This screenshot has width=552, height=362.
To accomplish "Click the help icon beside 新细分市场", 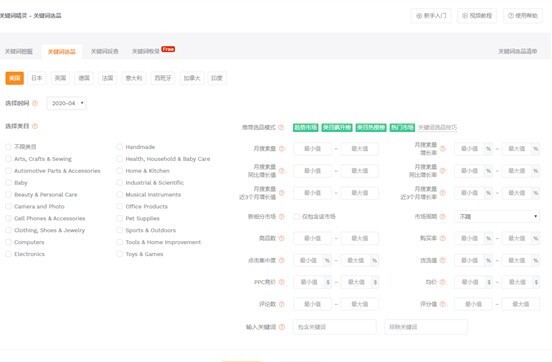I will coord(282,217).
